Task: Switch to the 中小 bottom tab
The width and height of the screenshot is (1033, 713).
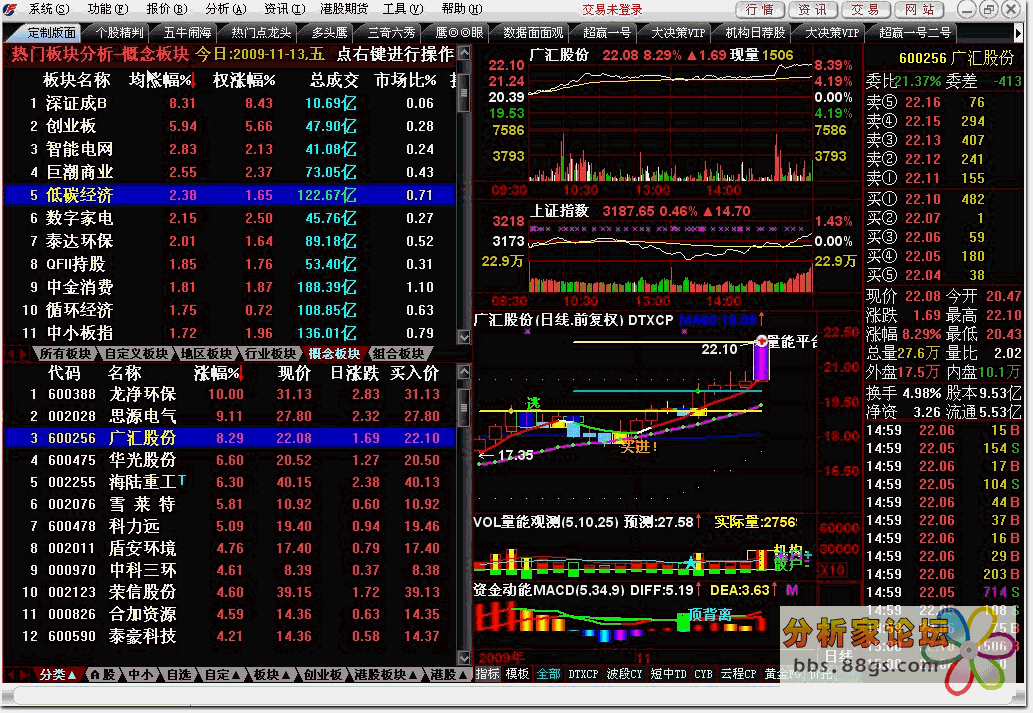Action: coord(141,675)
